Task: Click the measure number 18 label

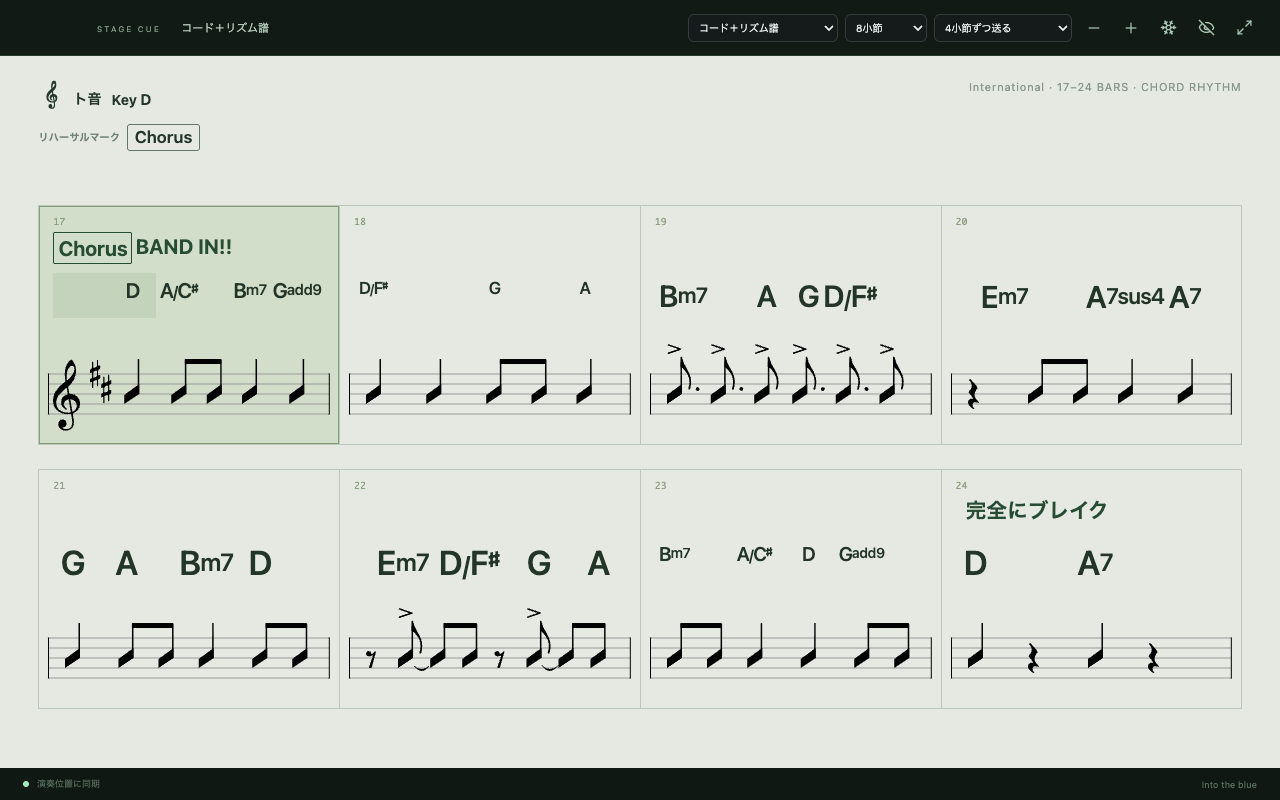Action: 360,222
